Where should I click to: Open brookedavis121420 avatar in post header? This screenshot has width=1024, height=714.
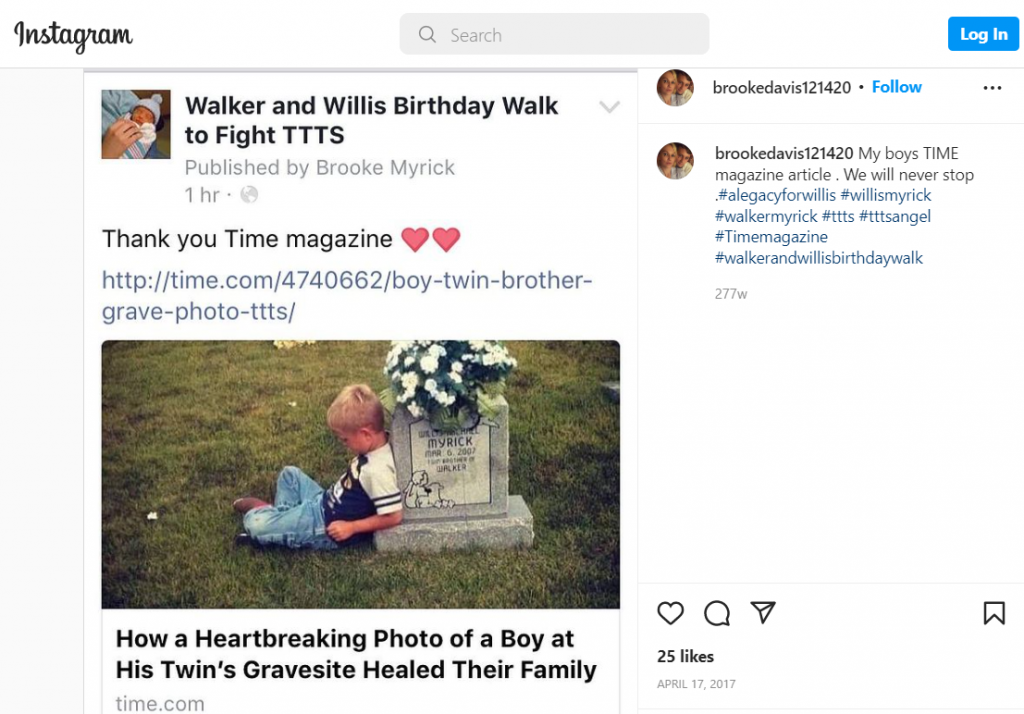click(x=675, y=88)
